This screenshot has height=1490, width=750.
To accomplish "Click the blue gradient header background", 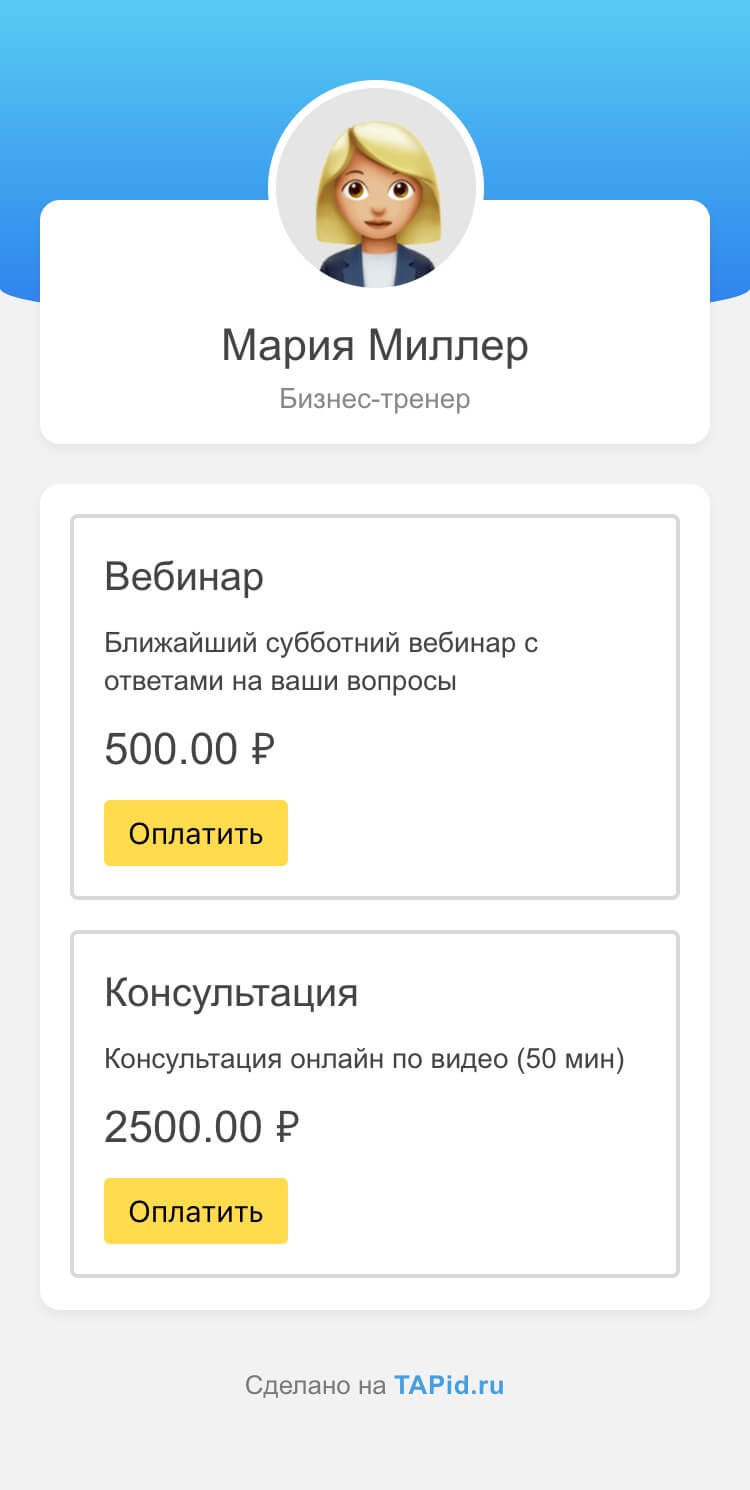I will pos(130,100).
